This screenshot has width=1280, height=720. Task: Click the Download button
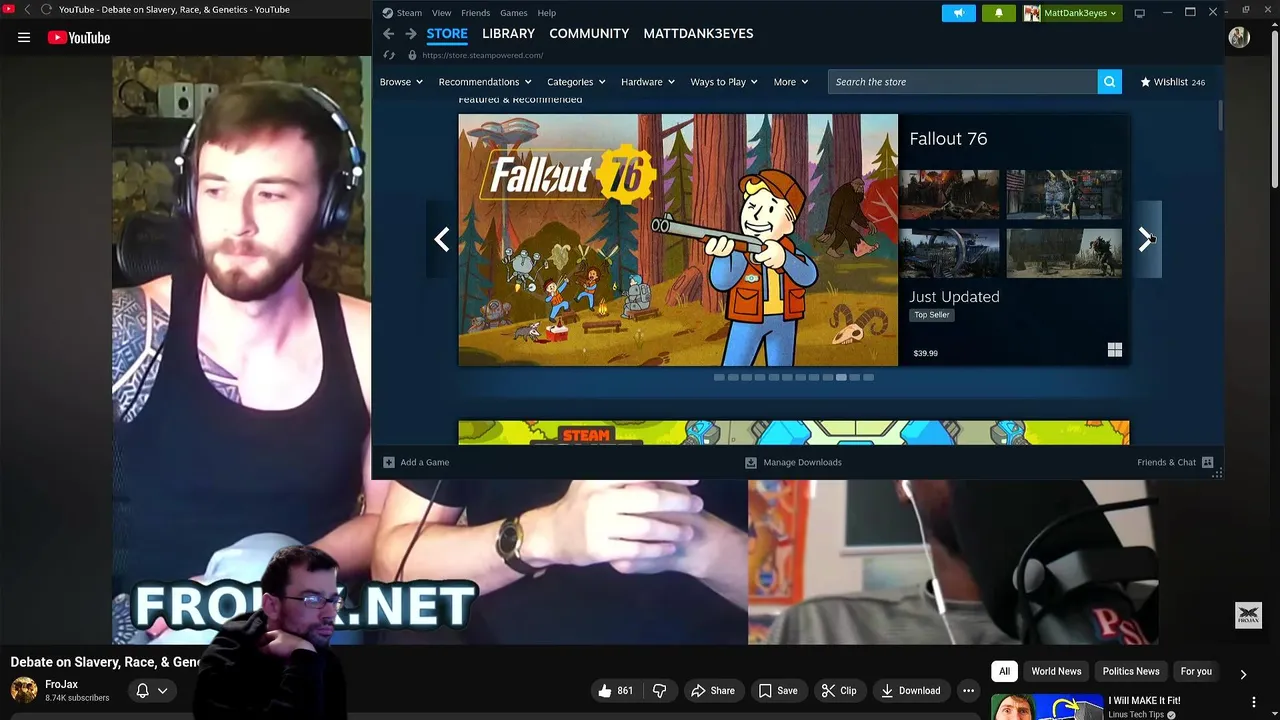(911, 690)
